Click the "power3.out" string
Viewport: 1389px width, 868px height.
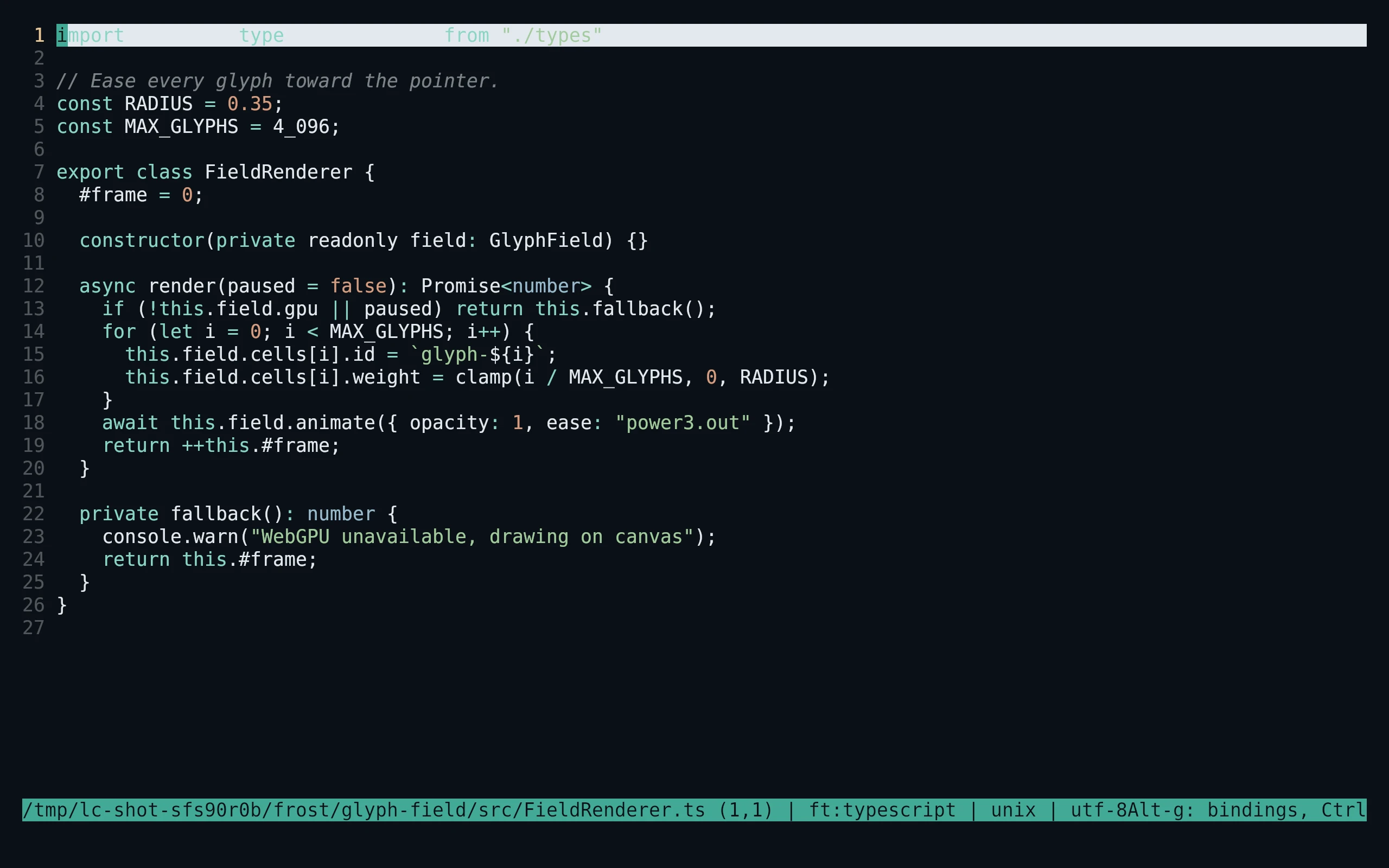(683, 423)
